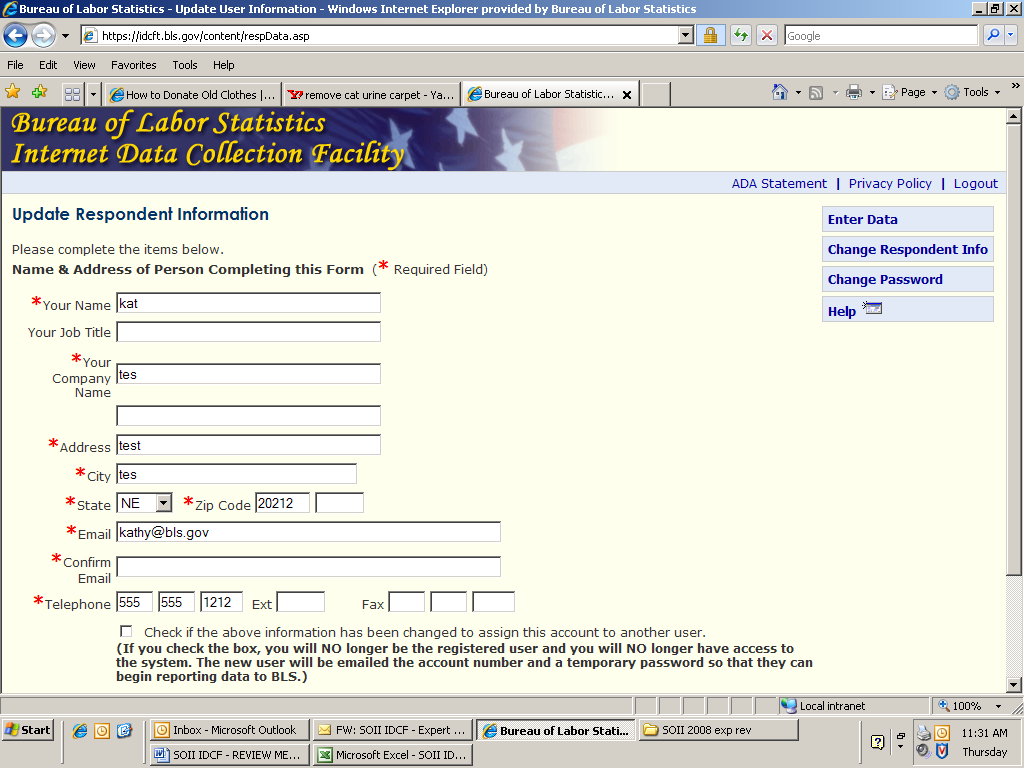Click into the Google search box

coord(880,36)
